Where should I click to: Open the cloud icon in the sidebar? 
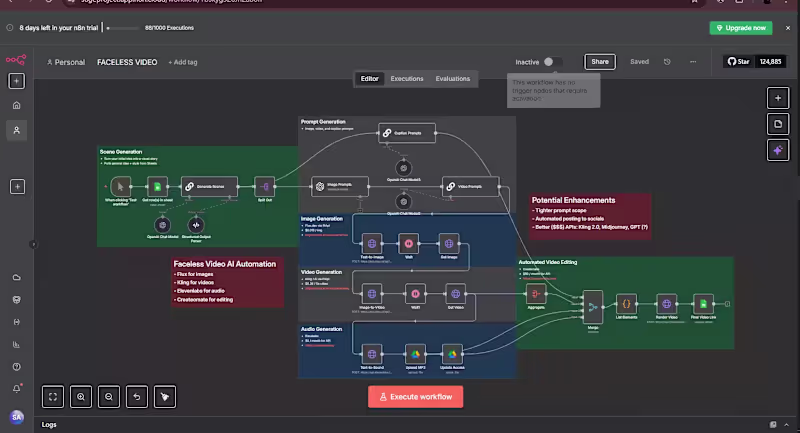[x=16, y=277]
